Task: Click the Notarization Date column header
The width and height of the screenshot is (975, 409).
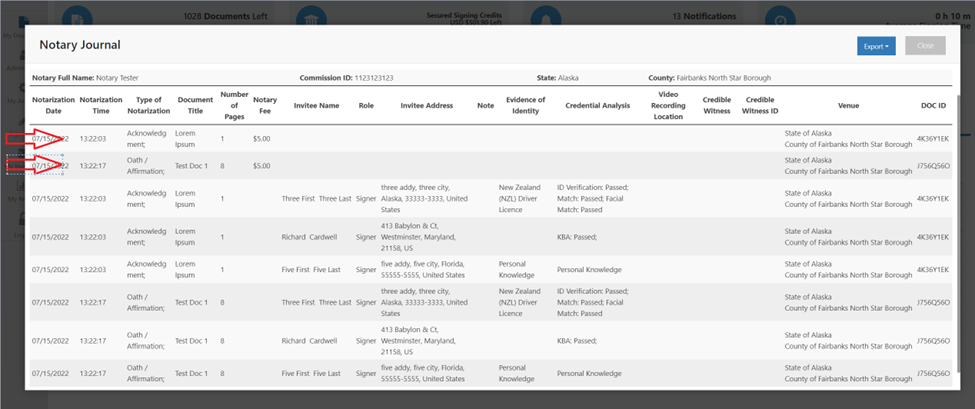Action: point(51,106)
